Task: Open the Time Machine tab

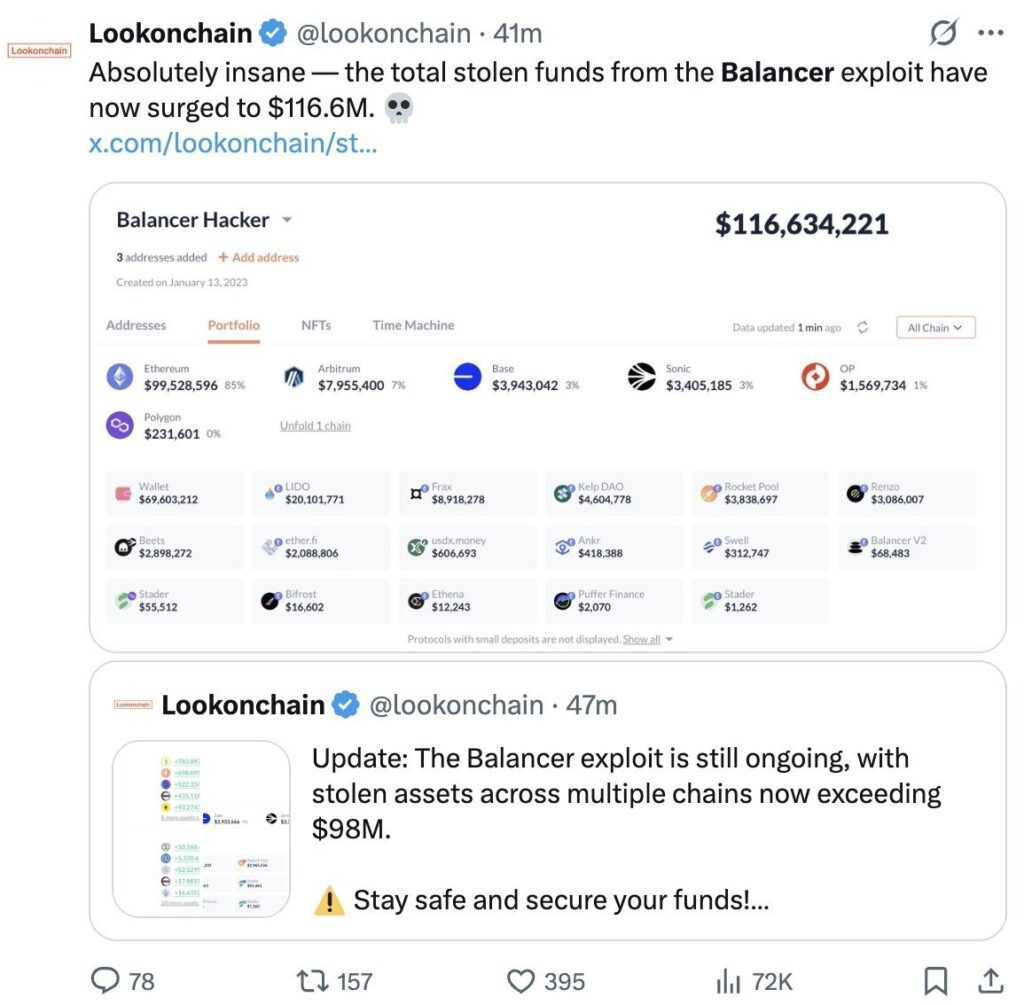Action: pos(413,325)
